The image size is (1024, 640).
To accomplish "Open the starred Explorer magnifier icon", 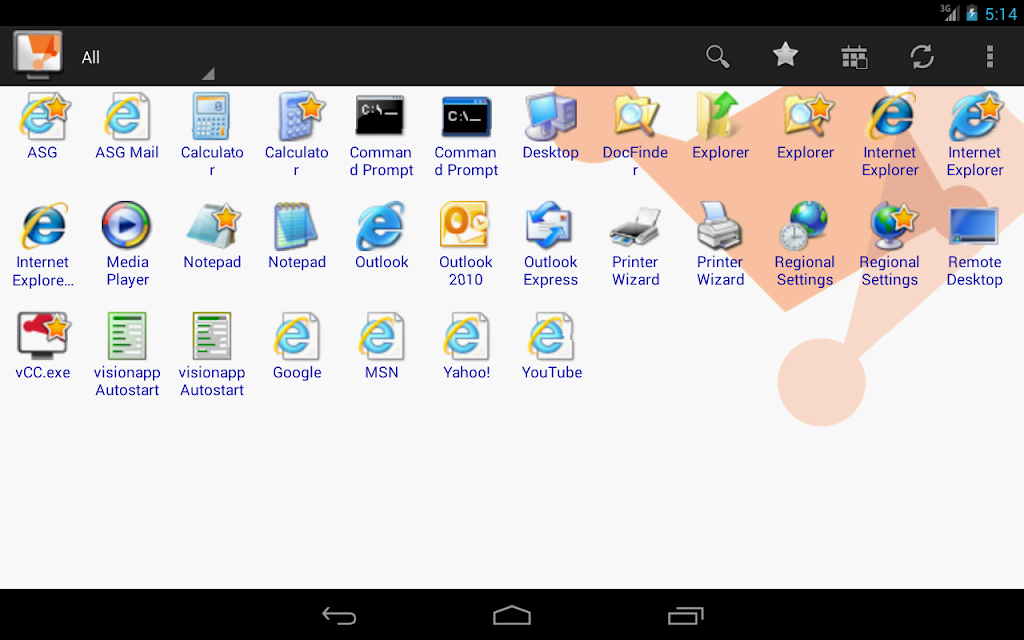I will pos(805,127).
